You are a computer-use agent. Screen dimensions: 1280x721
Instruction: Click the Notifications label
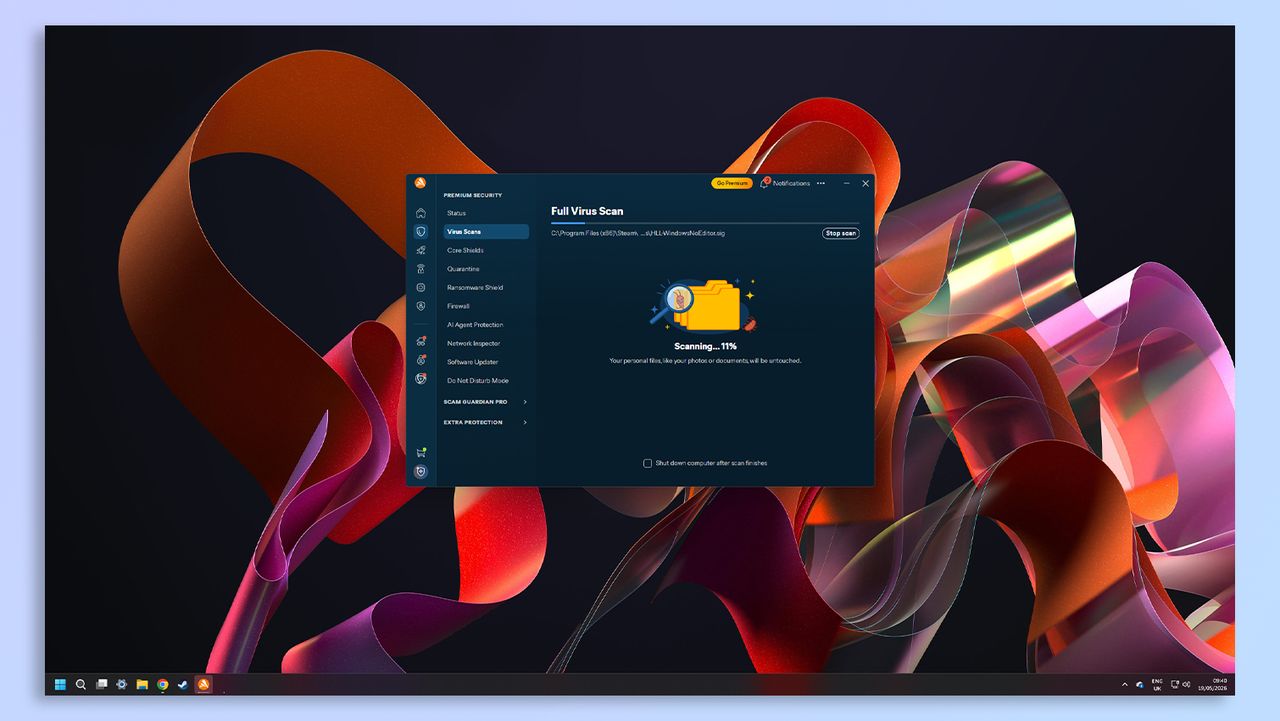(791, 183)
